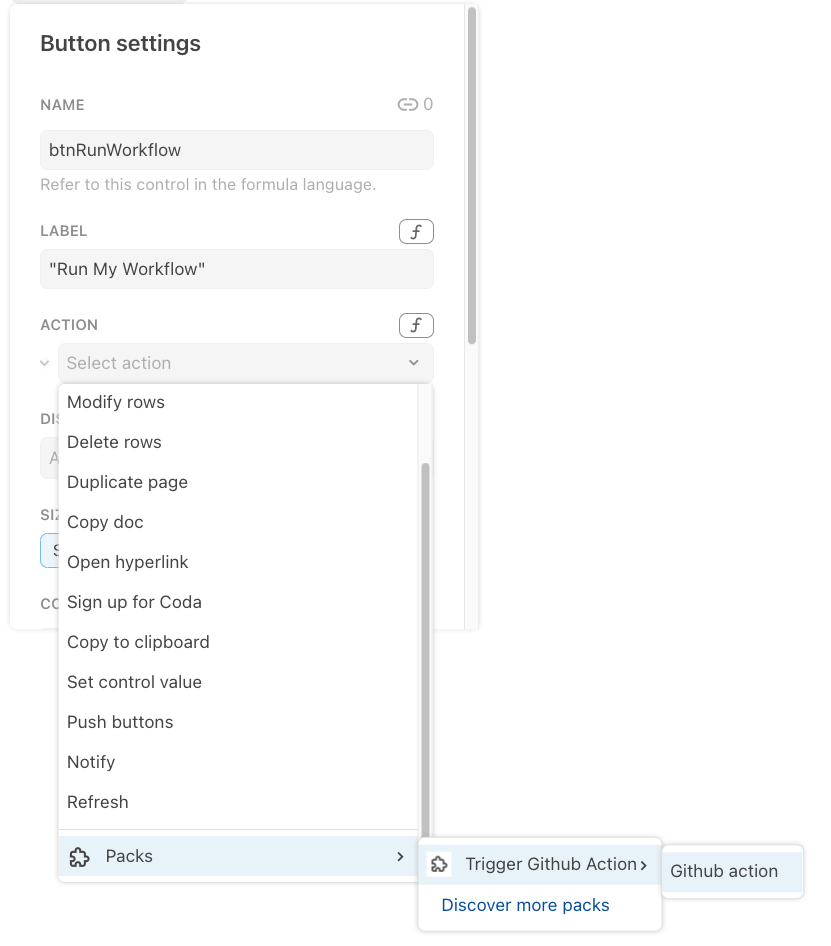831x946 pixels.
Task: Choose Set control value option
Action: 134,682
